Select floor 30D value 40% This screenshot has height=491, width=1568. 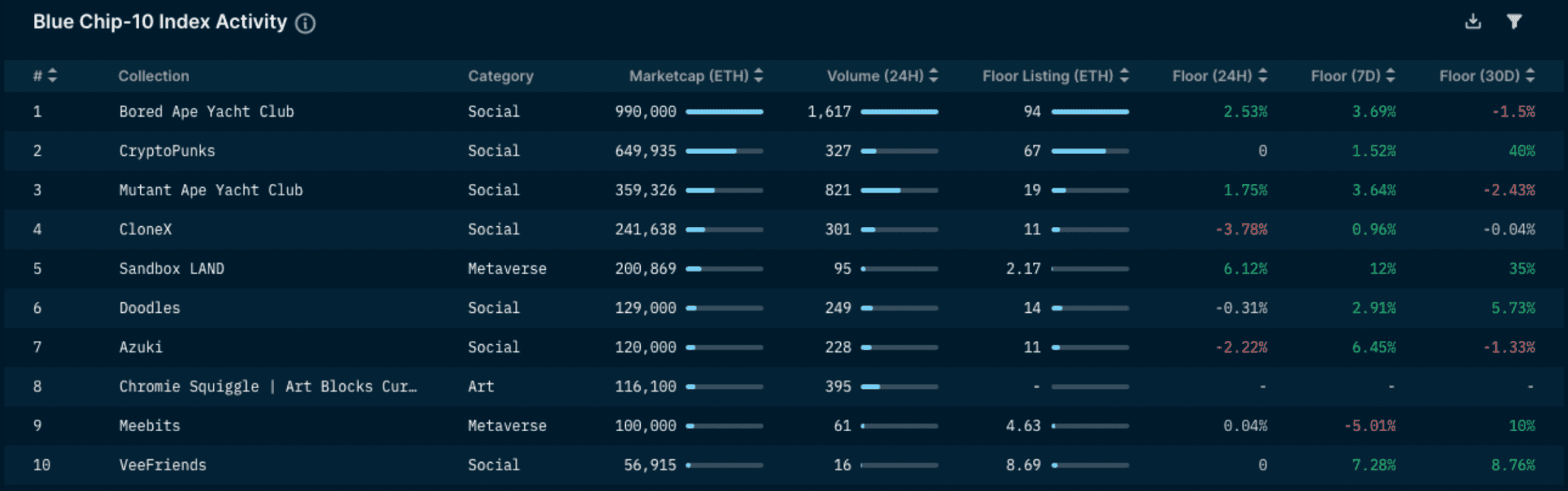[1522, 151]
